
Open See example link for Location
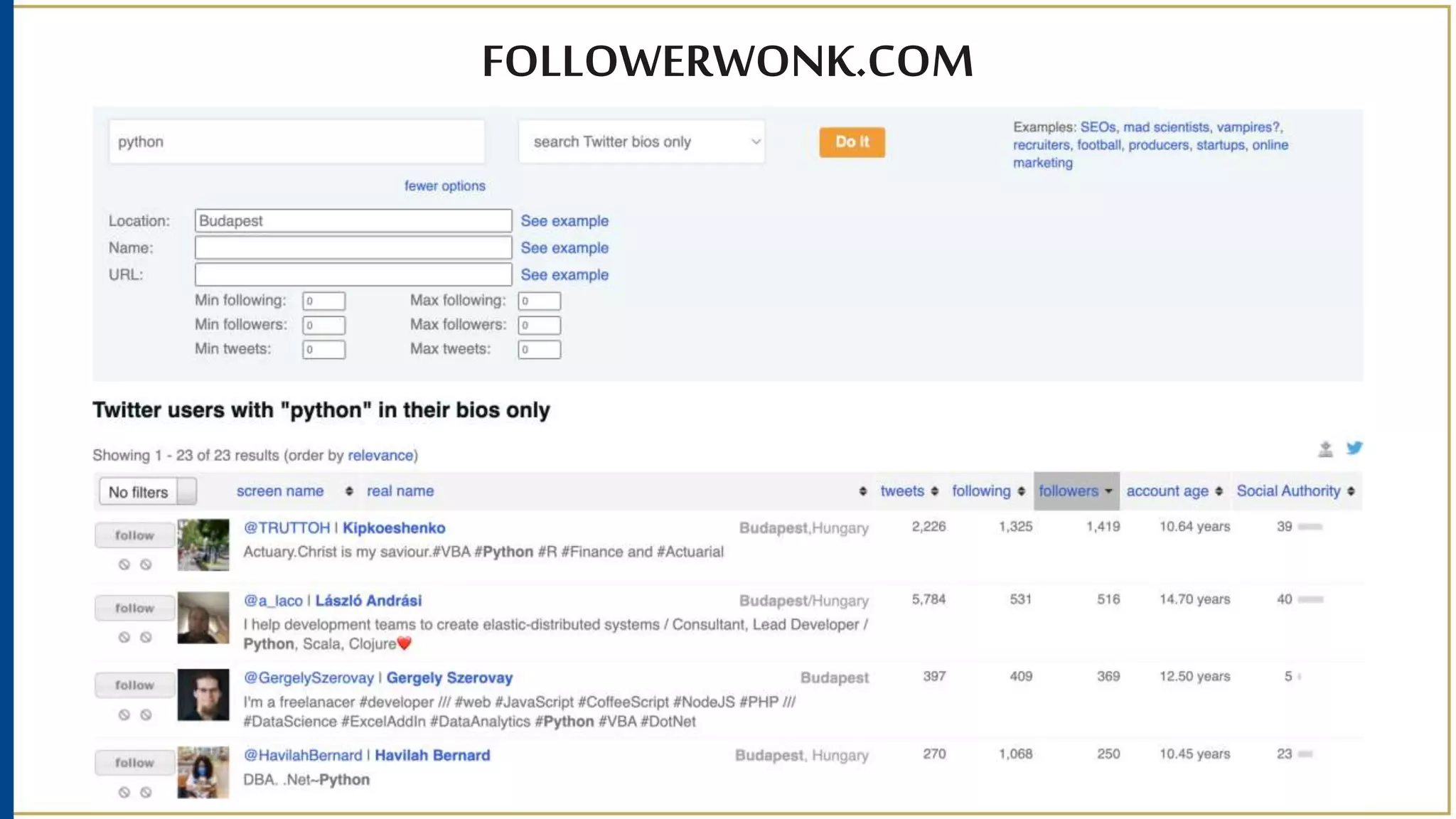coord(564,221)
